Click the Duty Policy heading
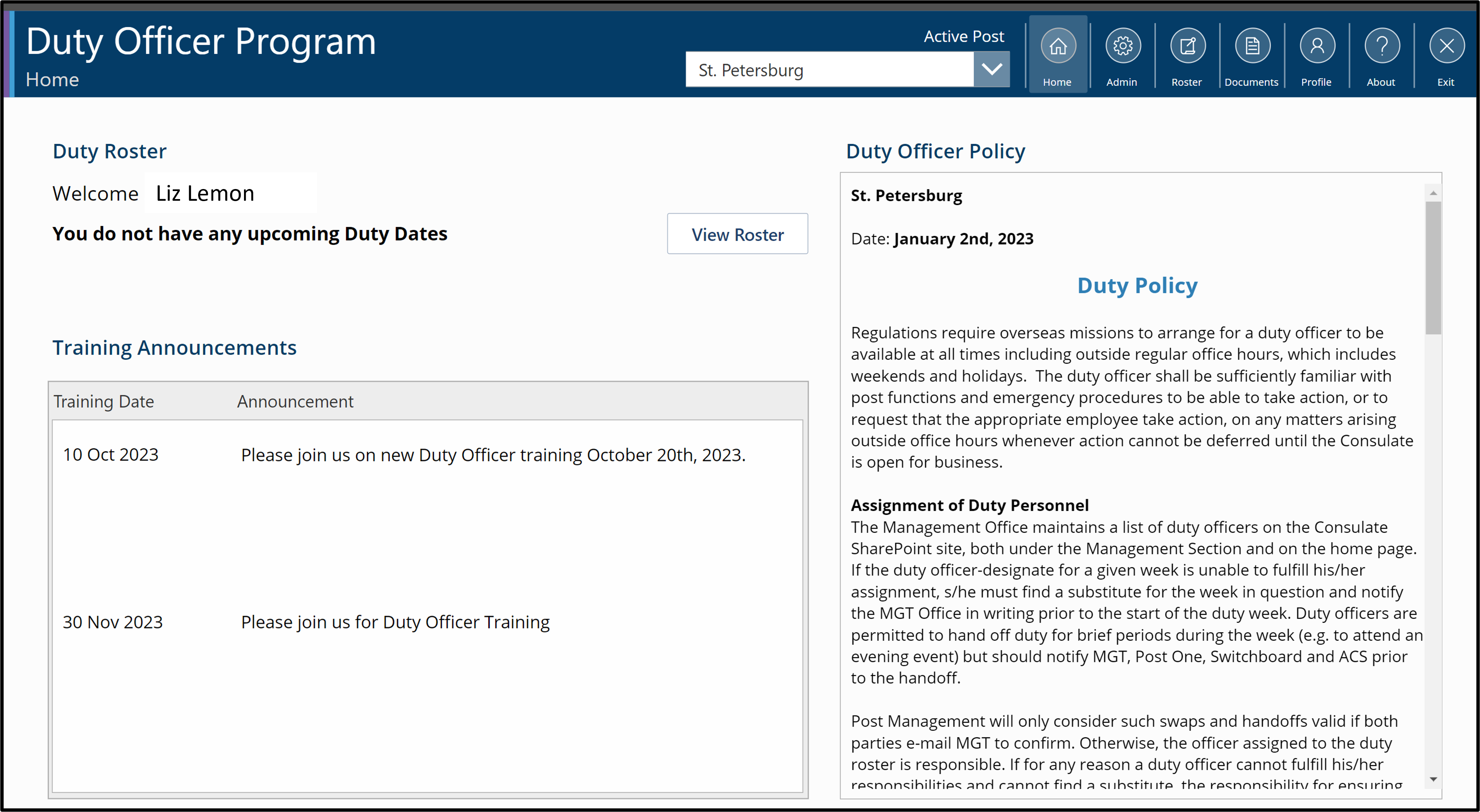The image size is (1480, 812). click(1137, 285)
